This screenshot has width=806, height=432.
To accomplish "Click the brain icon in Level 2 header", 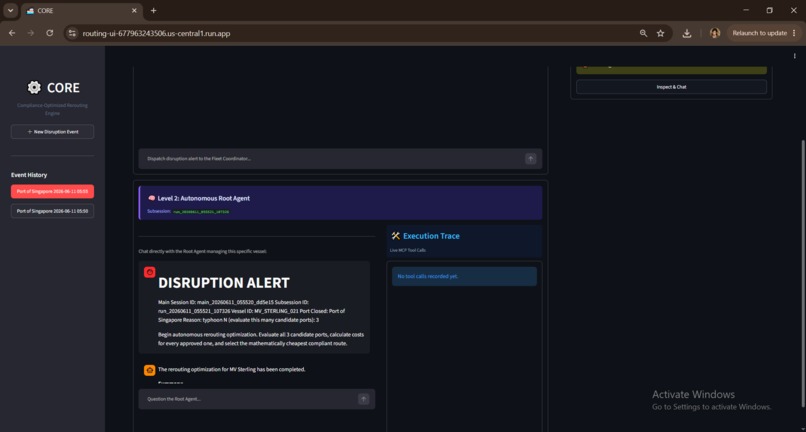I will tap(152, 198).
